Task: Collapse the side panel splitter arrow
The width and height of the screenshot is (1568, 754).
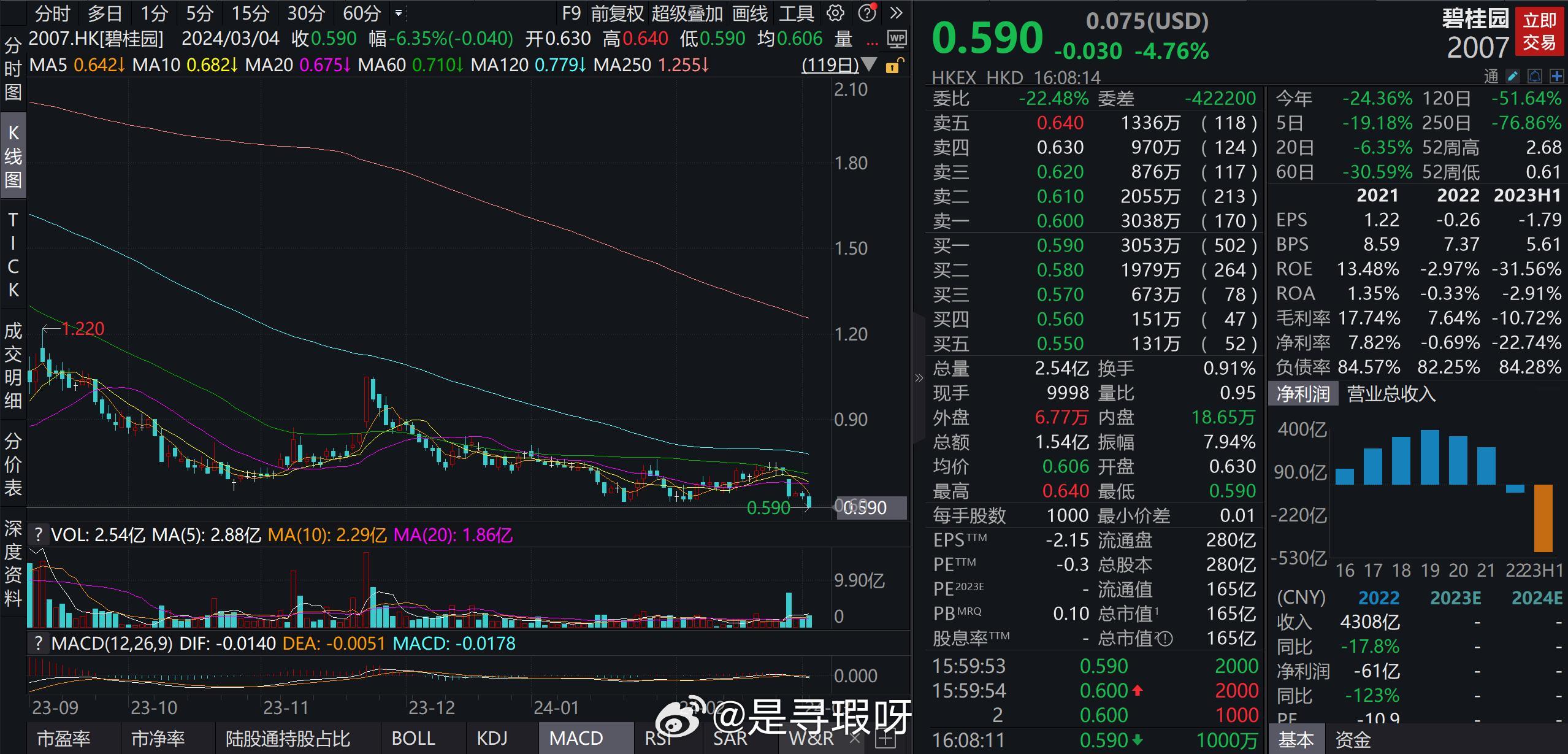Action: coord(918,378)
